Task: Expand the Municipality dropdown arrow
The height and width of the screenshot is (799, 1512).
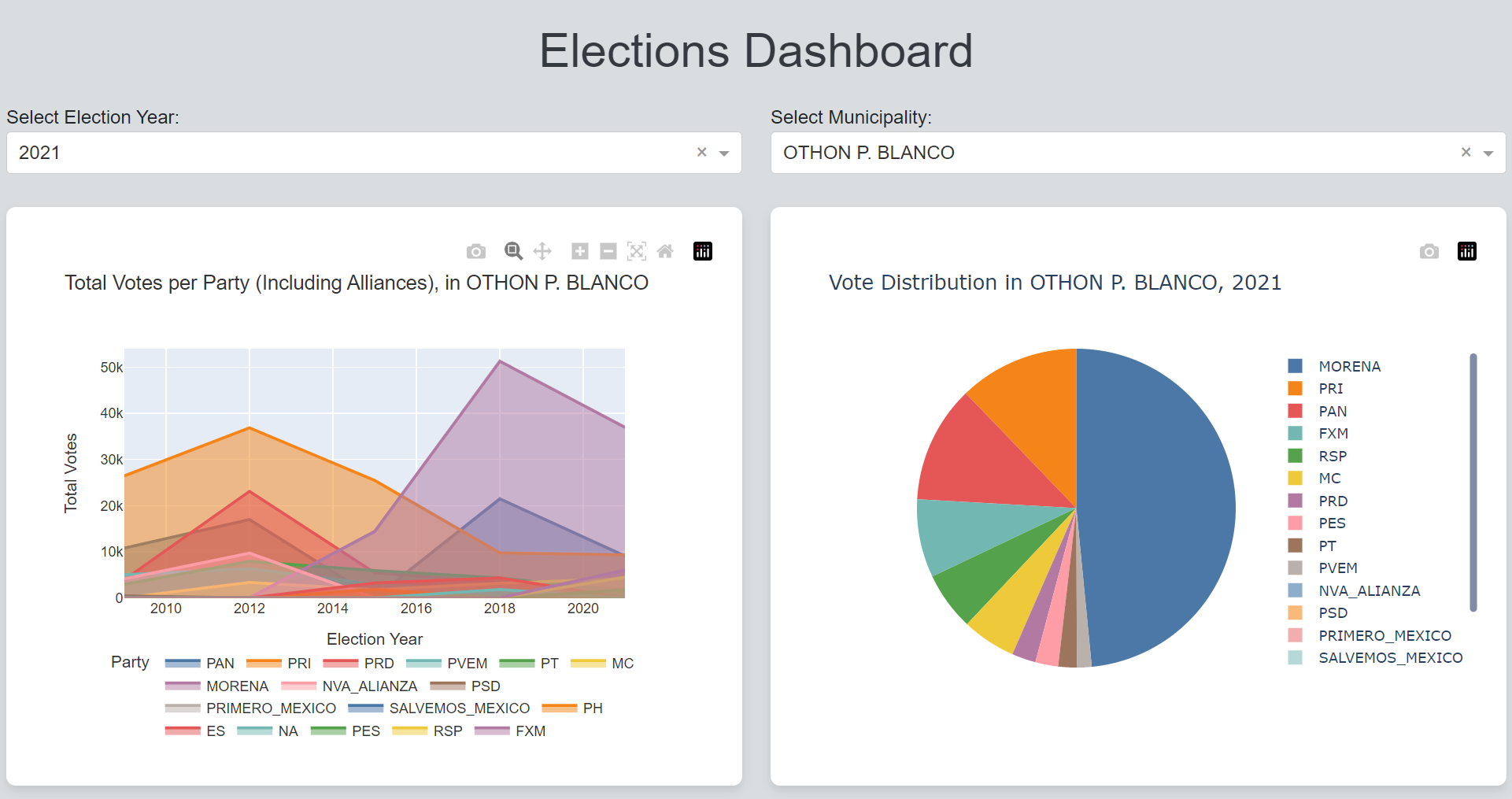Action: (x=1488, y=154)
